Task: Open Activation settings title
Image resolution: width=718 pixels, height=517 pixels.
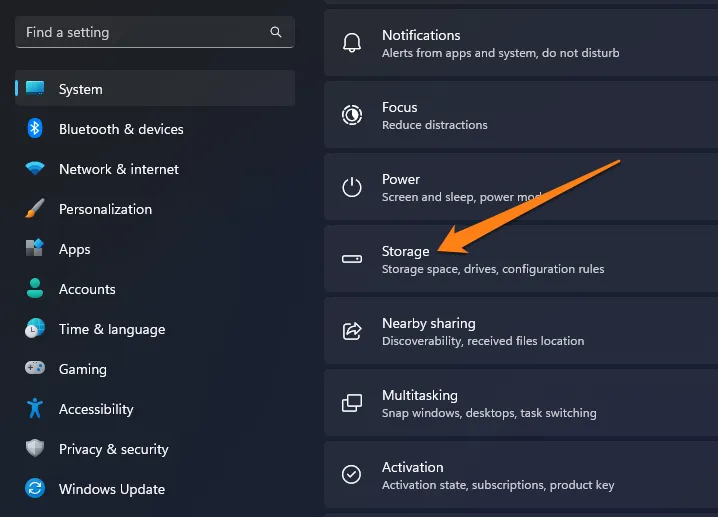Action: pyautogui.click(x=413, y=467)
